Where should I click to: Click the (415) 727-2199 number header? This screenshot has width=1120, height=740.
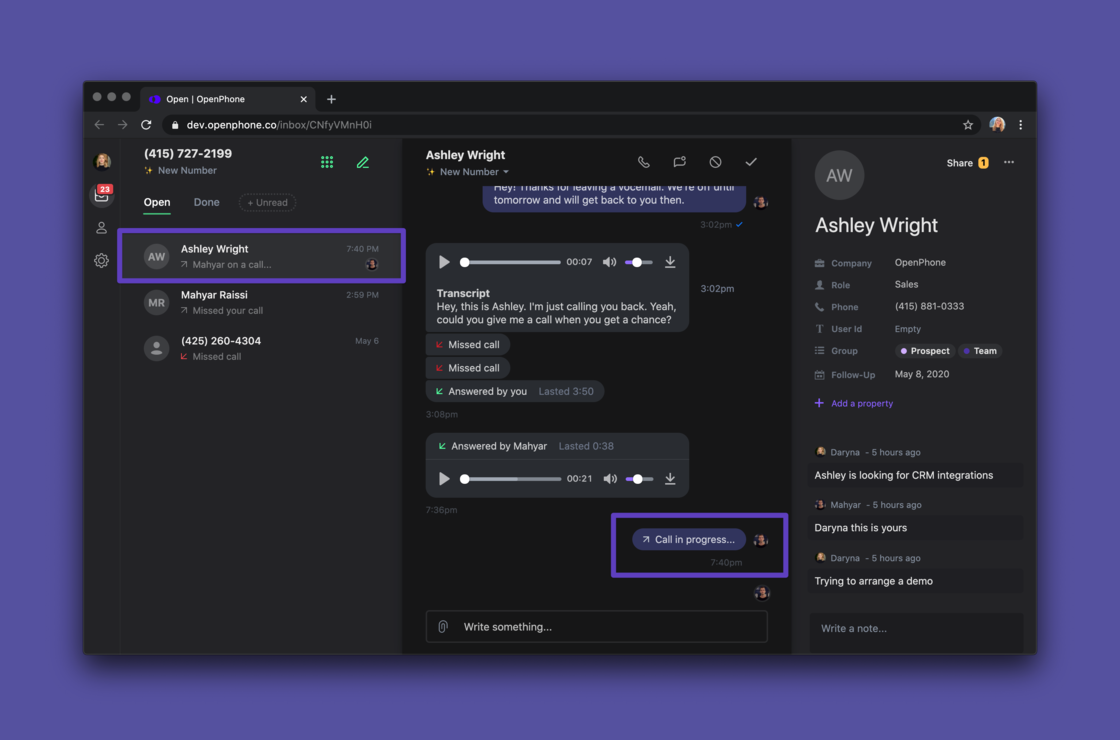click(188, 154)
